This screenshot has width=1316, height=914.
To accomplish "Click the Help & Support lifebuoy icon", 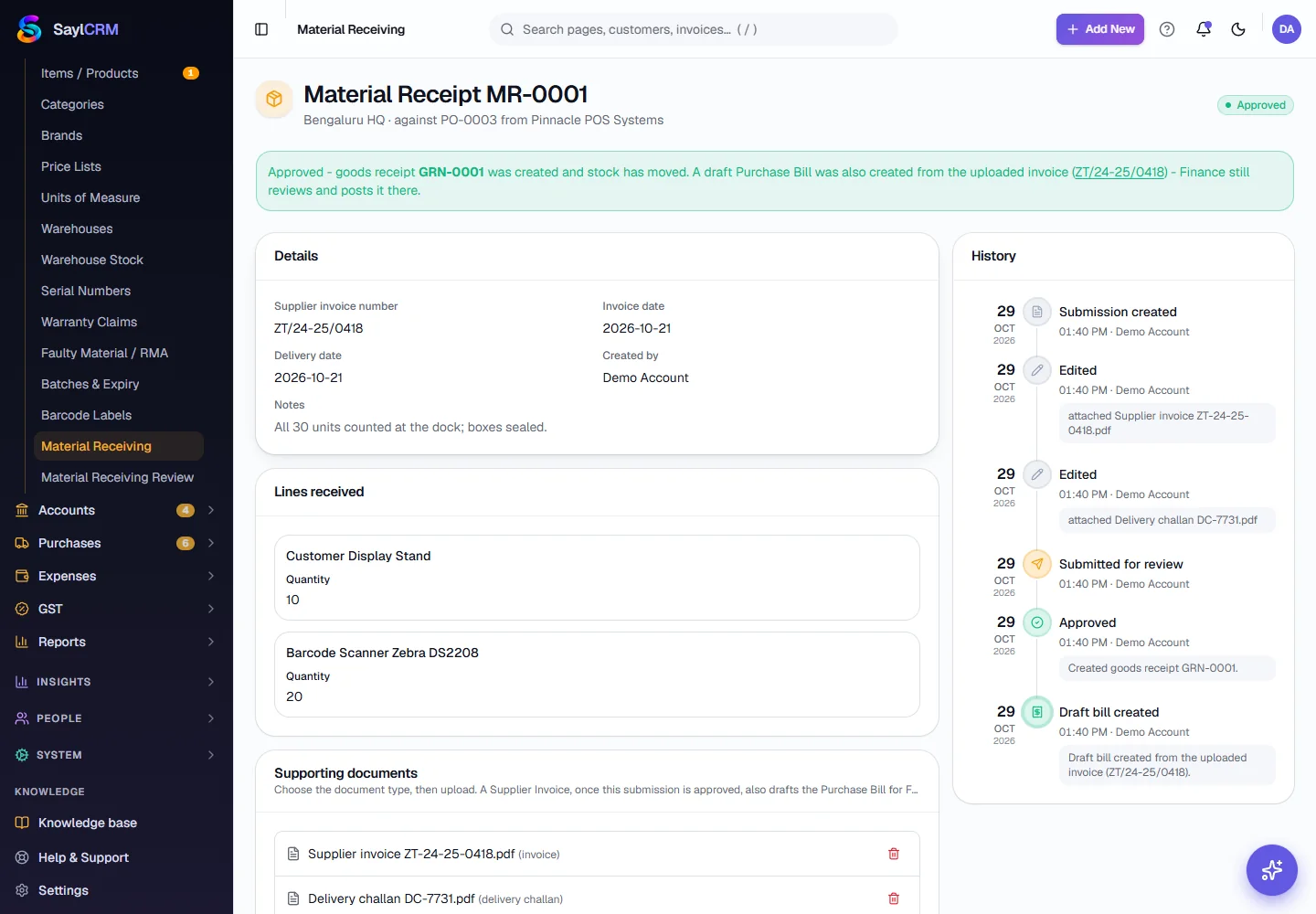I will coord(22,857).
